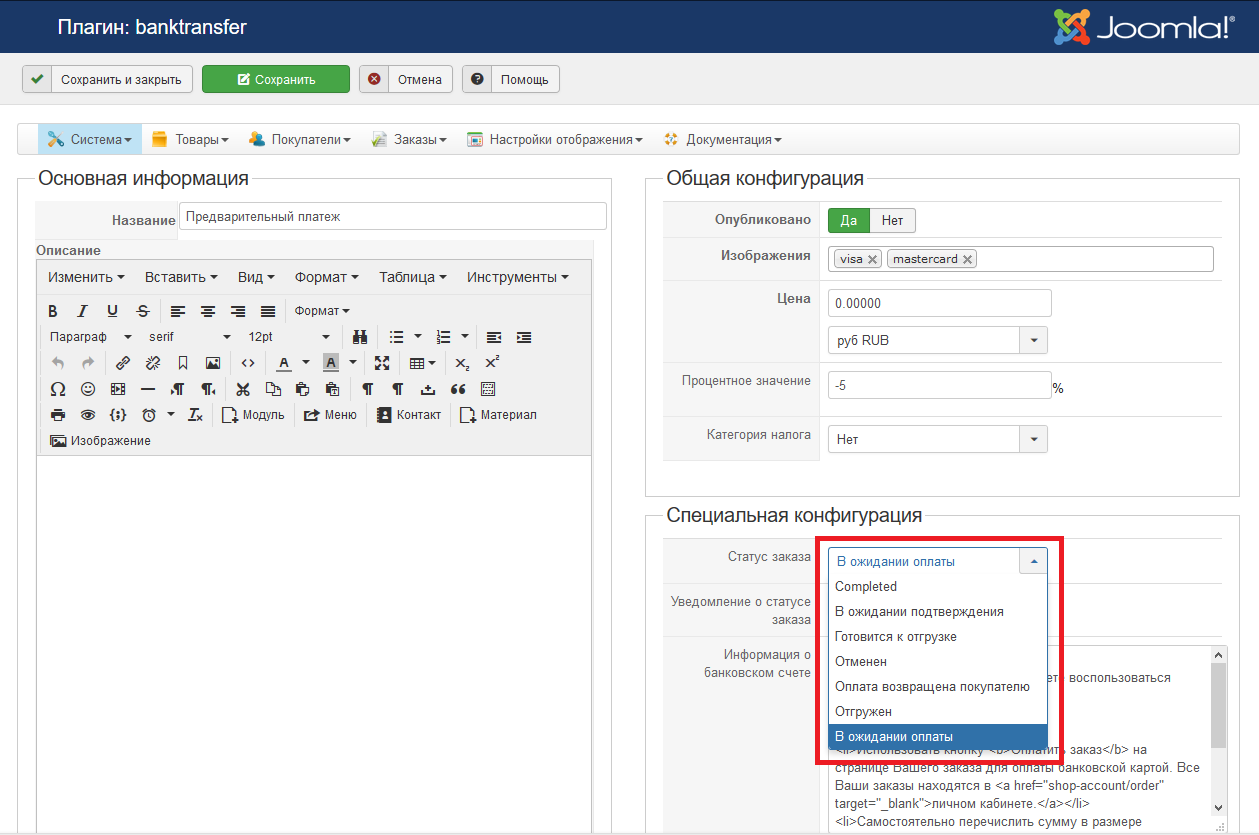Insert special character with the Omega icon
This screenshot has width=1259, height=835.
[x=57, y=389]
